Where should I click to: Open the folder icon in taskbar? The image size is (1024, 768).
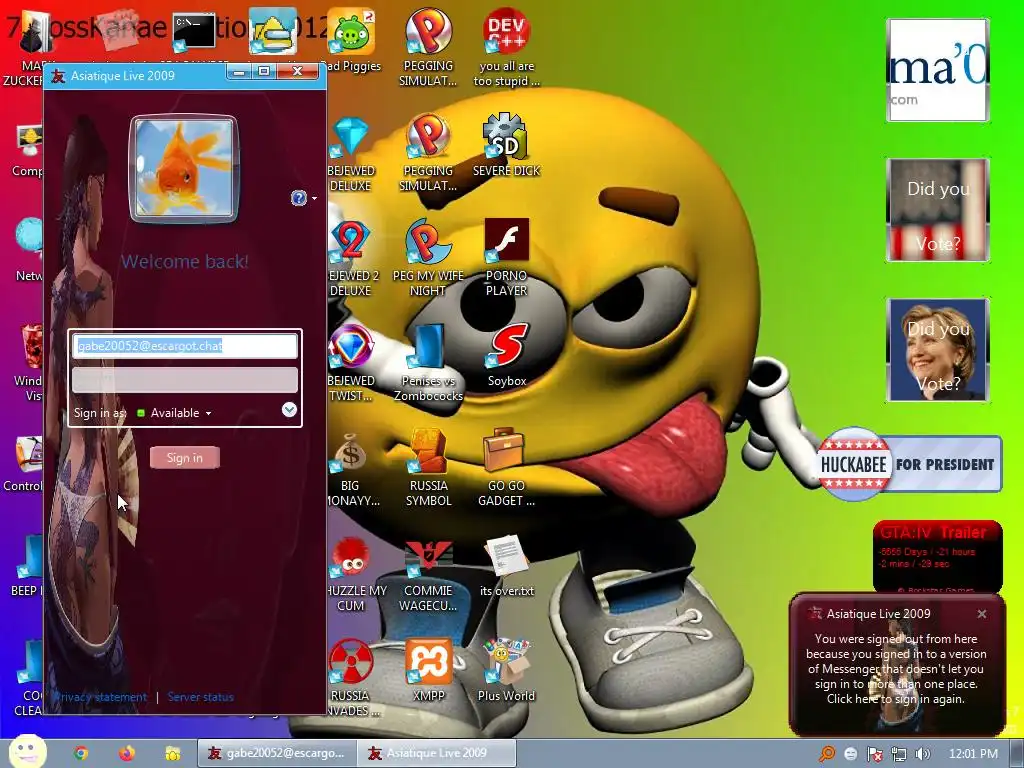point(172,753)
